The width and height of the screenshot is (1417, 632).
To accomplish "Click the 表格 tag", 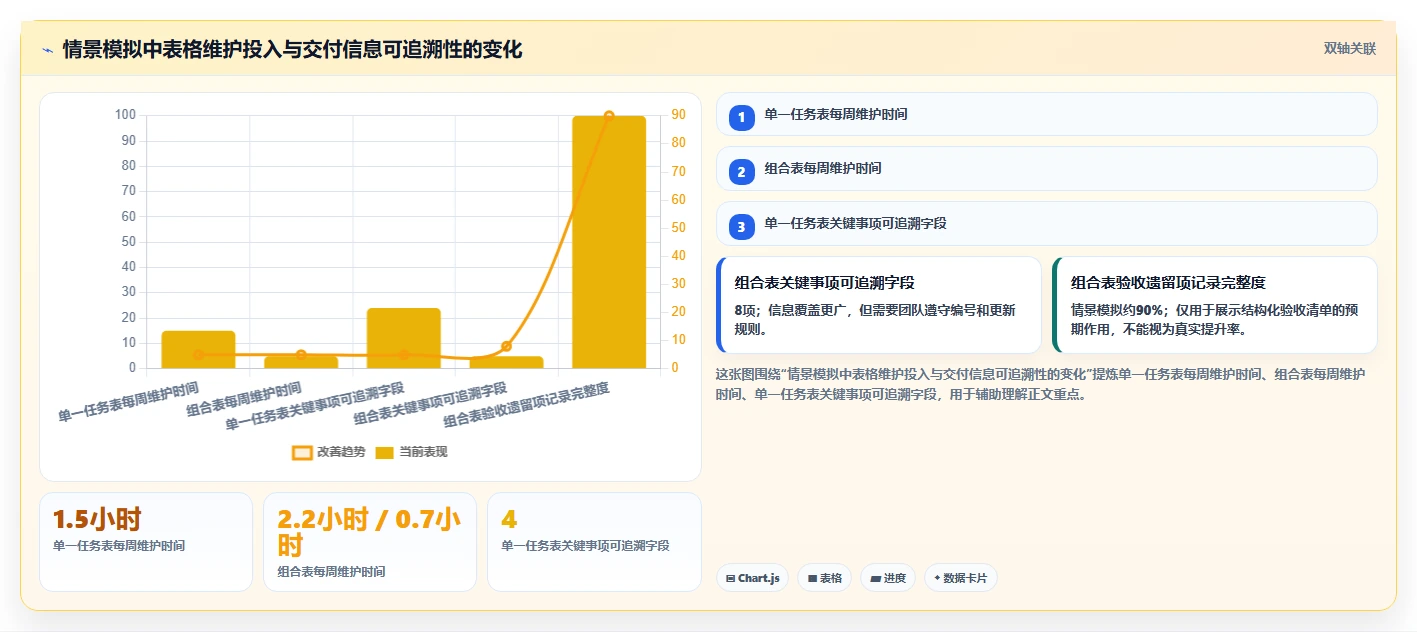I will [824, 578].
